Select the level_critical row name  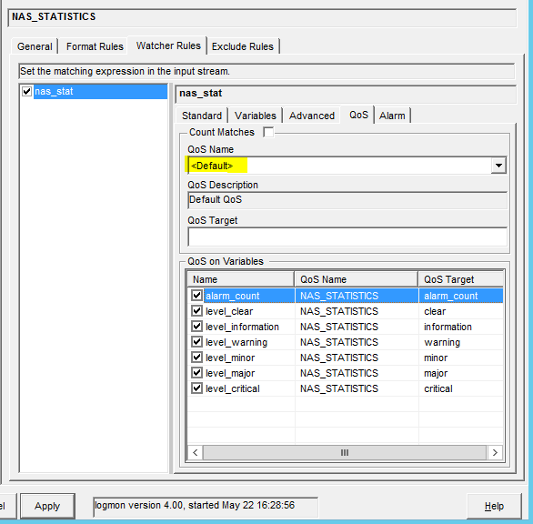pos(233,389)
